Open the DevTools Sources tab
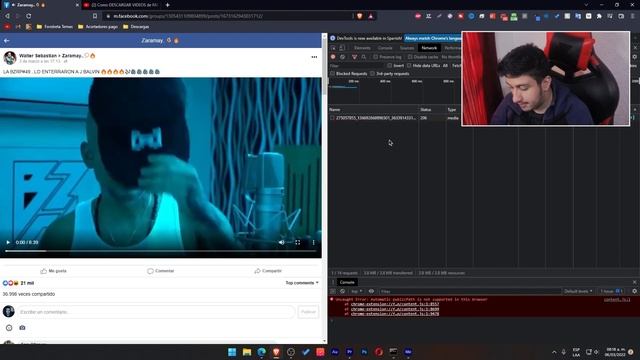Viewport: 640px width, 360px height. [407, 48]
